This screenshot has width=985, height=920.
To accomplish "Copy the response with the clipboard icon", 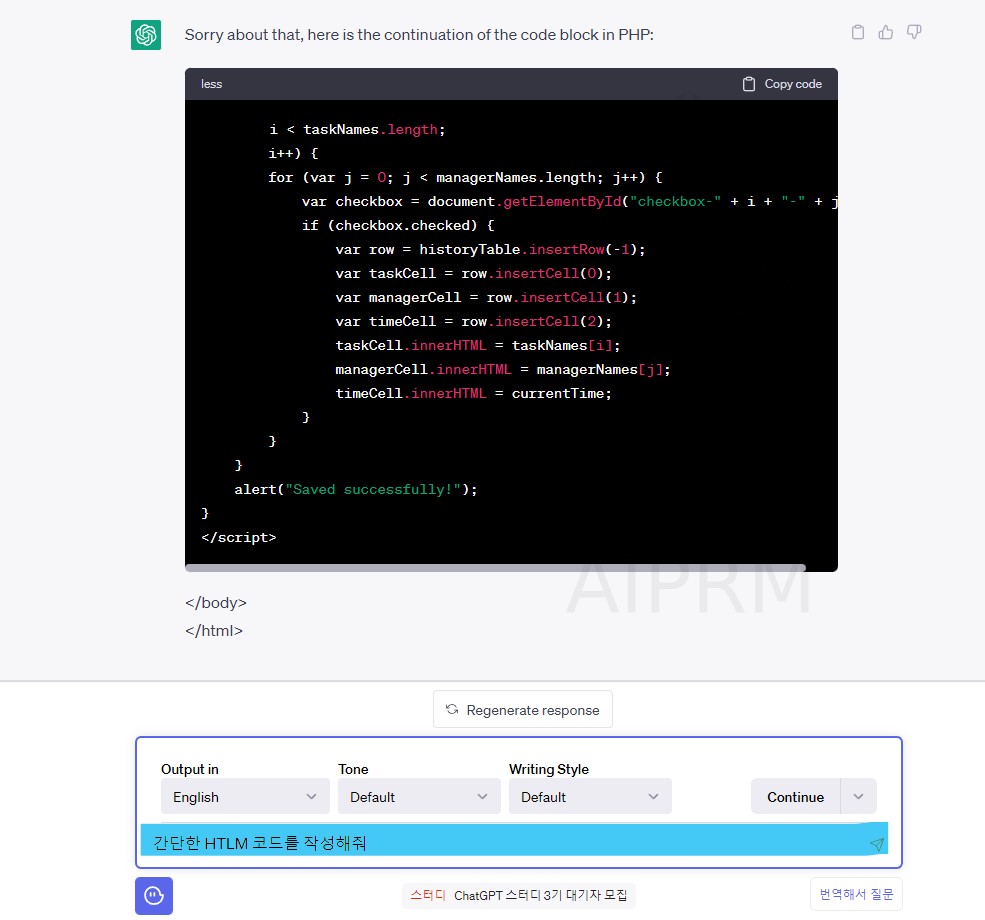I will tap(857, 32).
